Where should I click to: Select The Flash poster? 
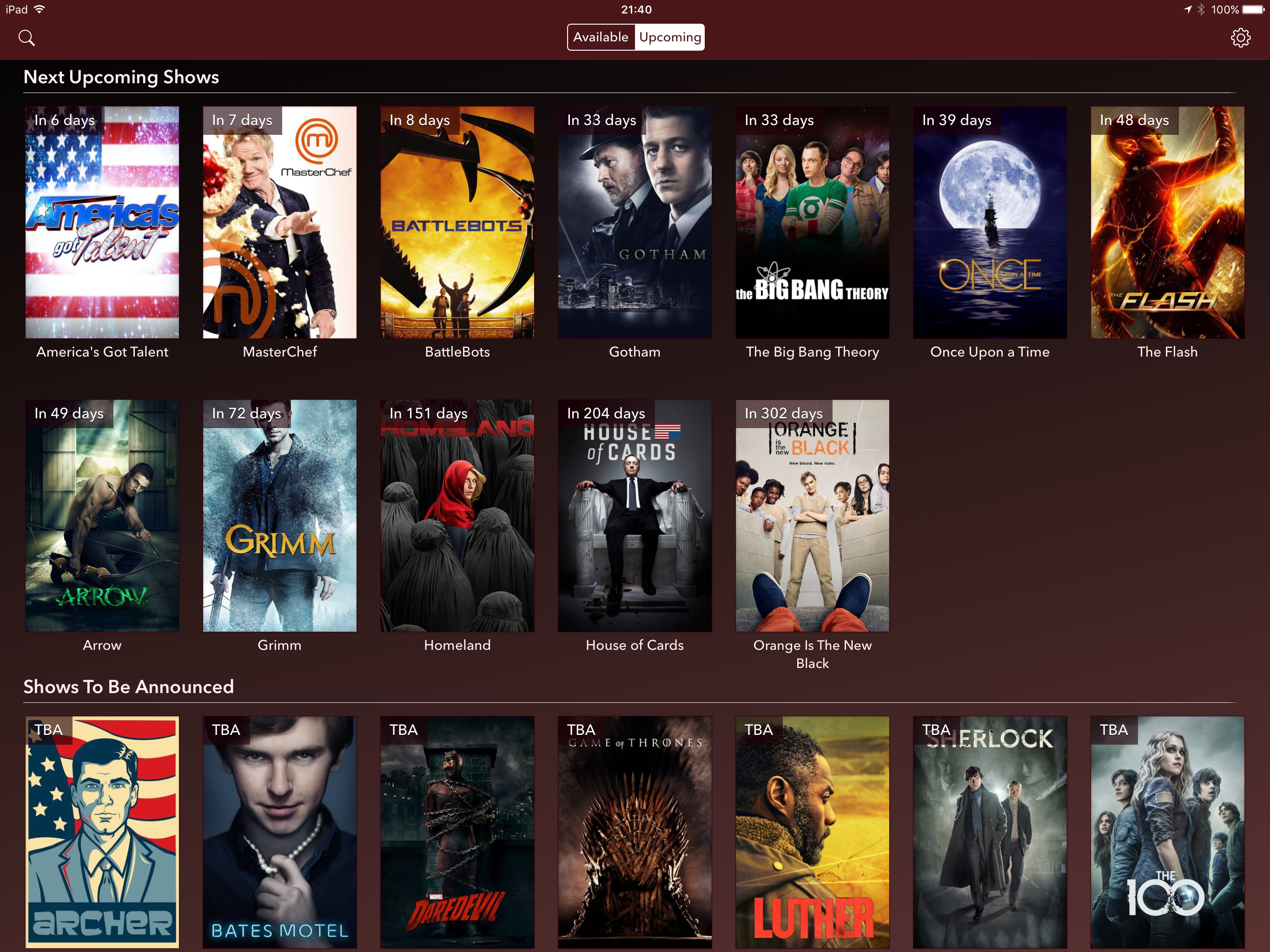[x=1167, y=222]
